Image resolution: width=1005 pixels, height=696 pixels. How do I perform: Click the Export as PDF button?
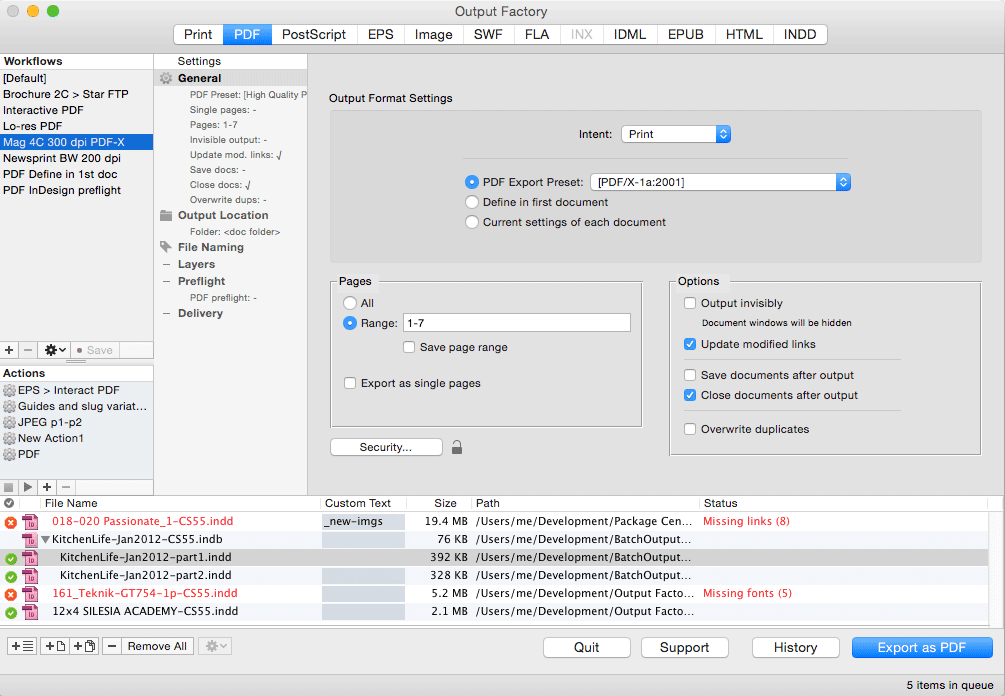tap(922, 647)
